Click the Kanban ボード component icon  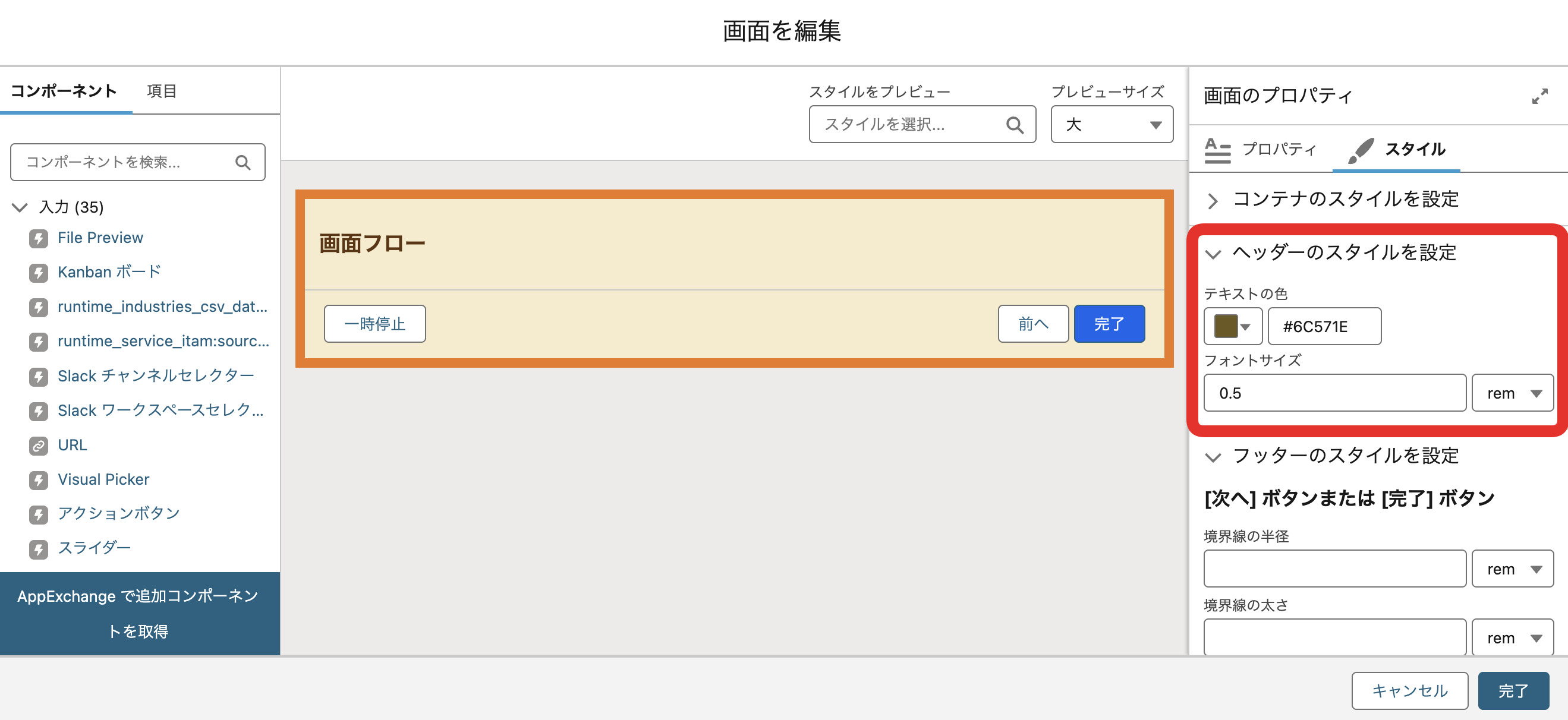(39, 273)
